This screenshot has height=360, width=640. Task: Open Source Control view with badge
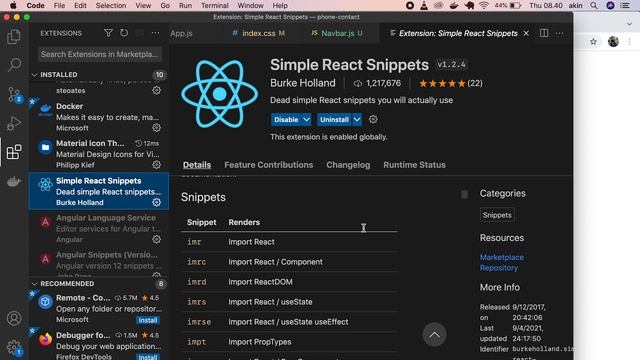pyautogui.click(x=14, y=95)
